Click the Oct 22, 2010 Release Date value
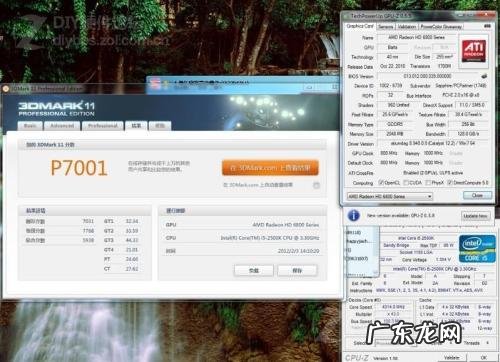Image resolution: width=500 pixels, height=362 pixels. click(392, 66)
